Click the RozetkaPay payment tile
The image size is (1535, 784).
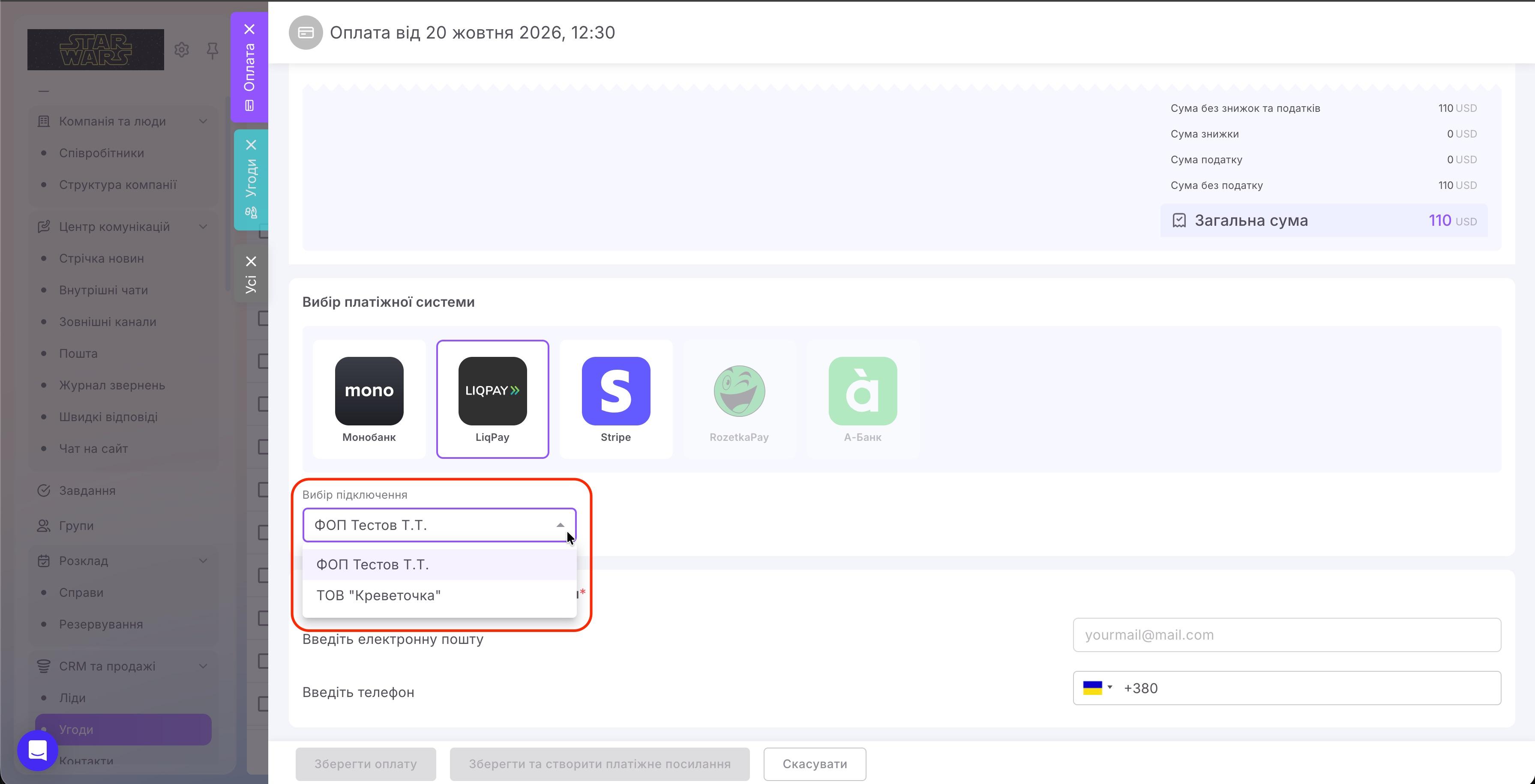(739, 399)
